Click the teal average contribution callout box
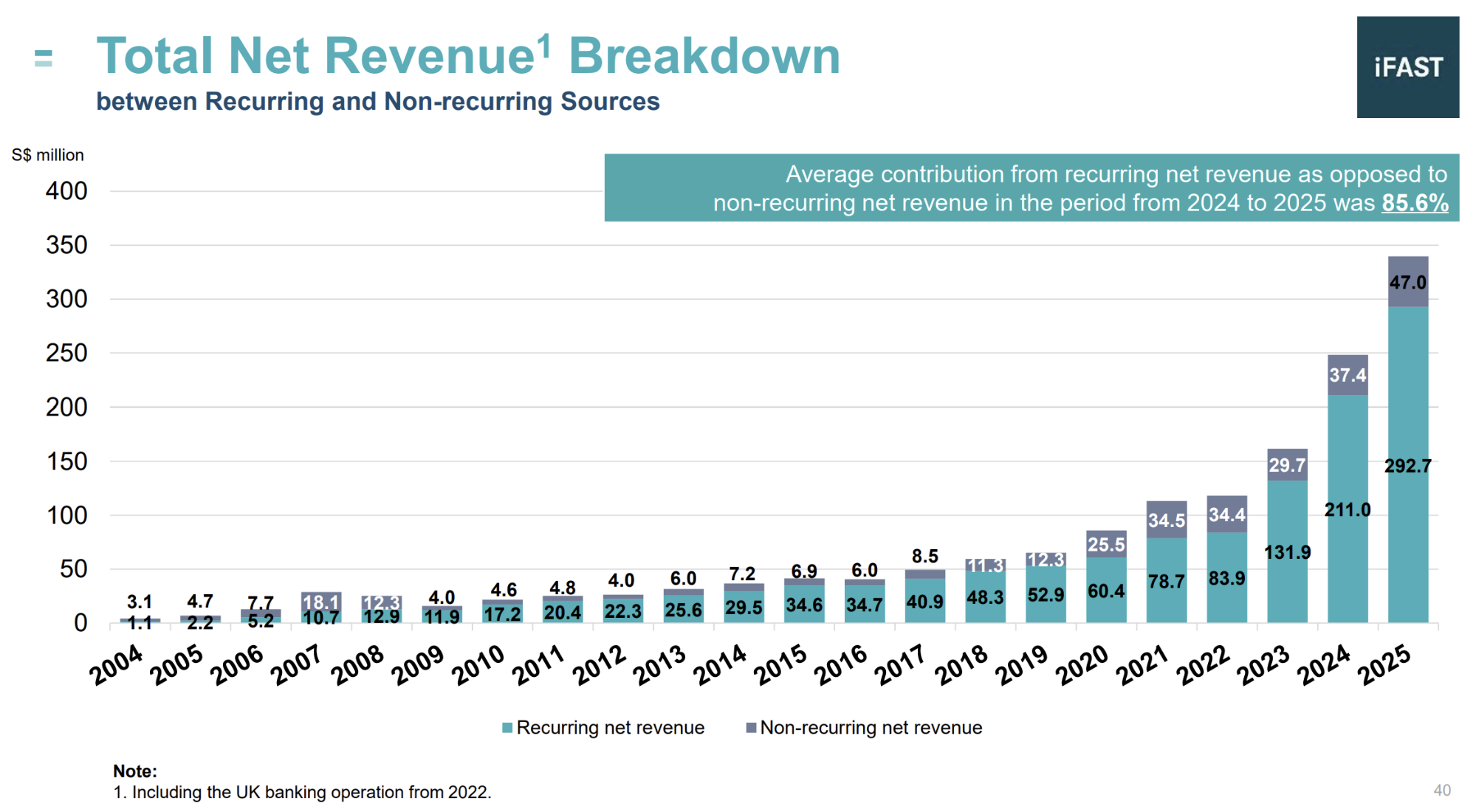 [x=1031, y=187]
